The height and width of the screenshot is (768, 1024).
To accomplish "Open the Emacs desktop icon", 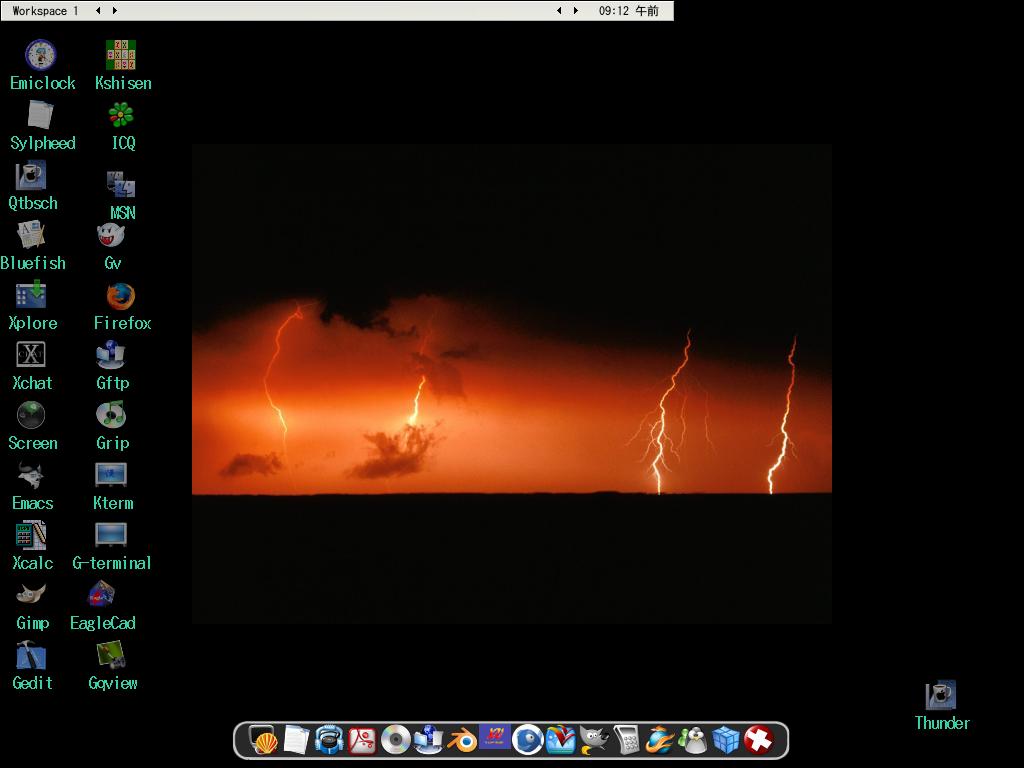I will click(31, 475).
